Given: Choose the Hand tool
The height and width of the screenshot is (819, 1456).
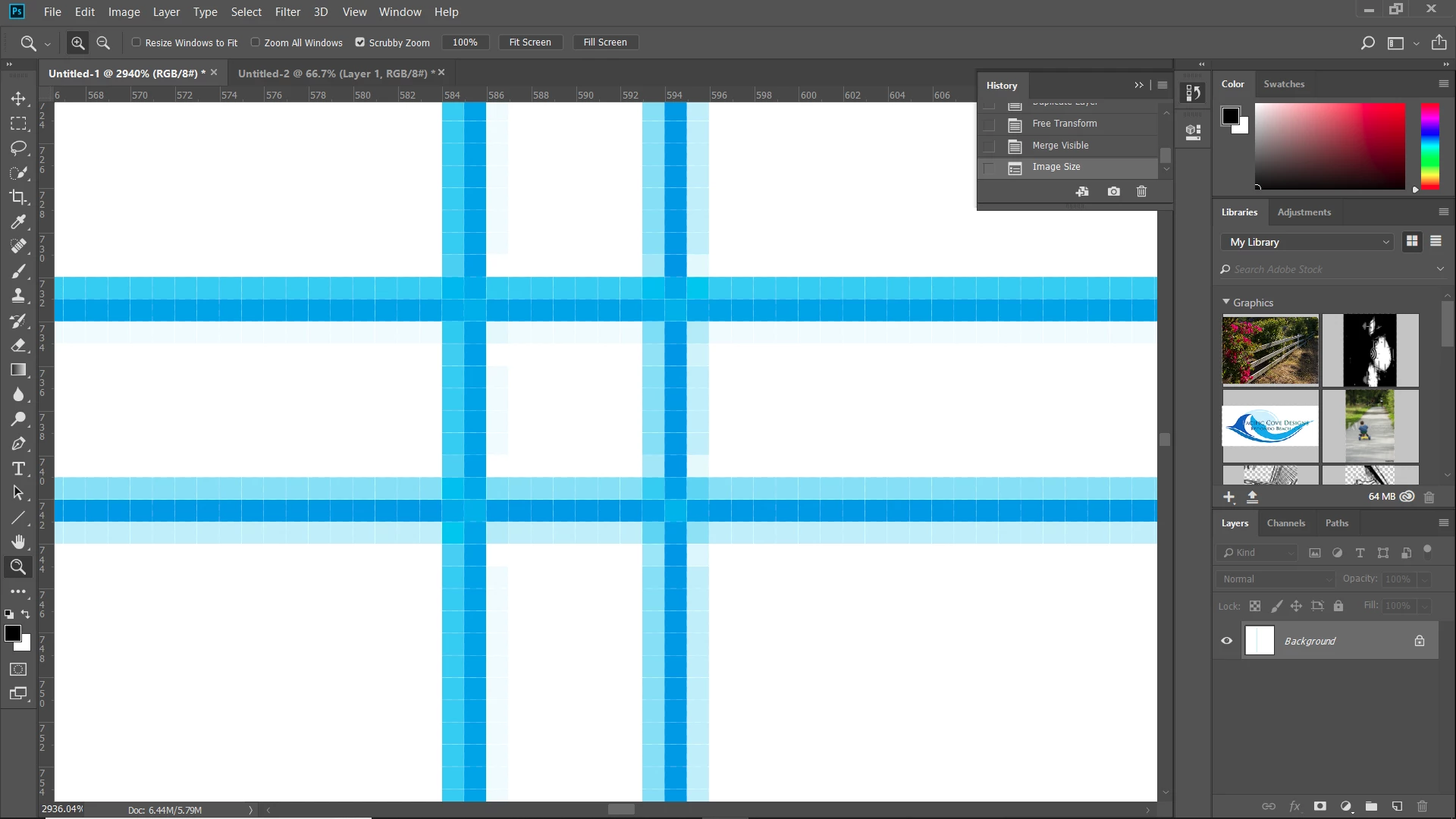Looking at the screenshot, I should pos(18,541).
